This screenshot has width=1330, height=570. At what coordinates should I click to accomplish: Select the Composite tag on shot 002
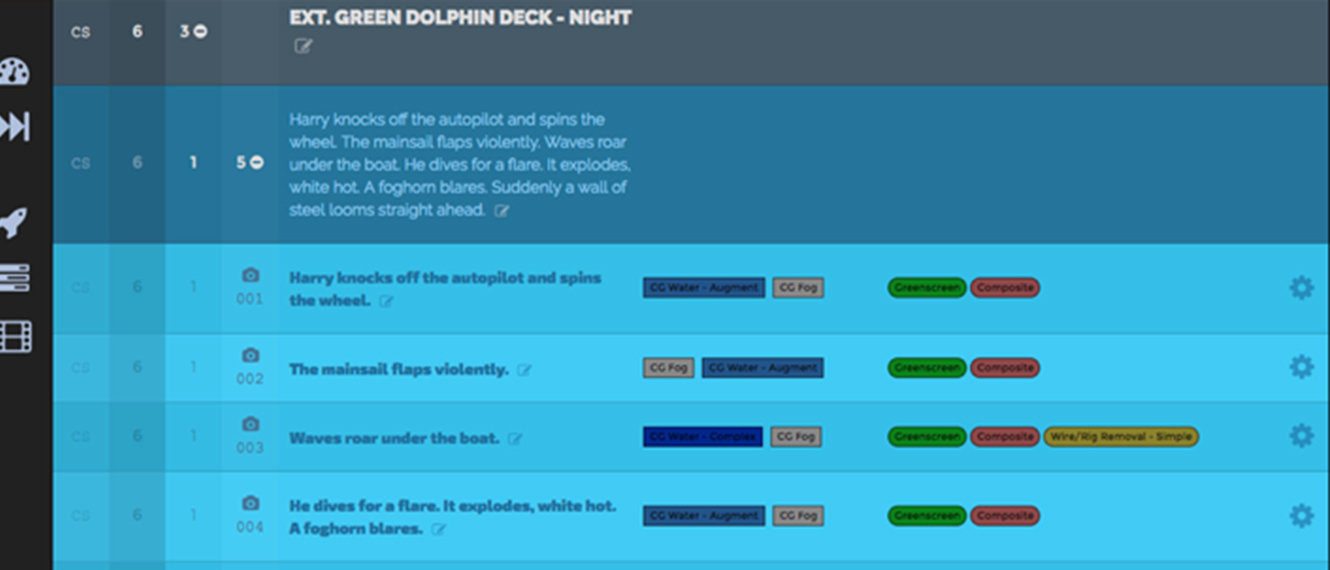(1005, 368)
